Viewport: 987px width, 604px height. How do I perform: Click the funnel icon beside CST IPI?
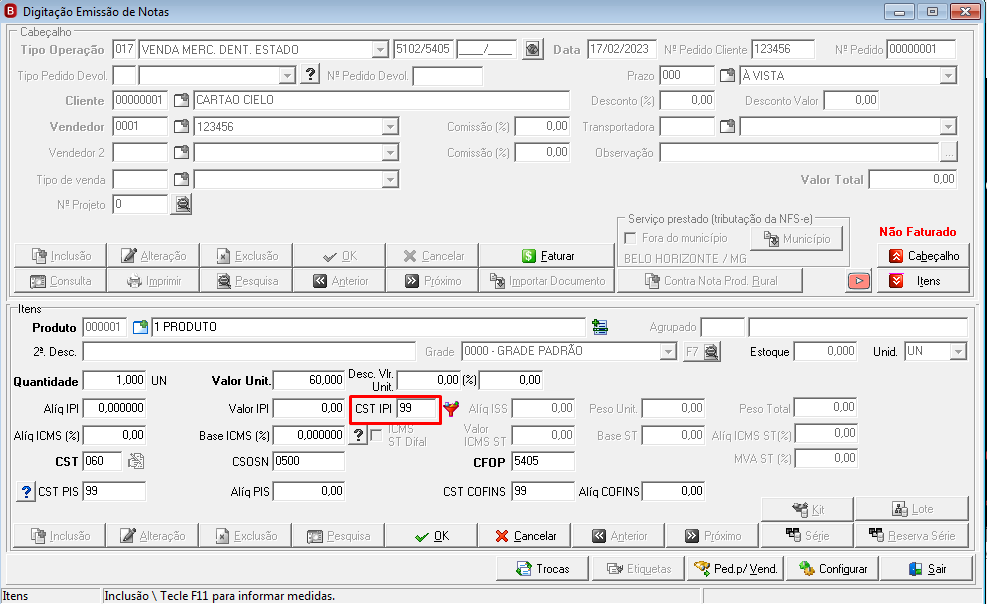pos(451,409)
